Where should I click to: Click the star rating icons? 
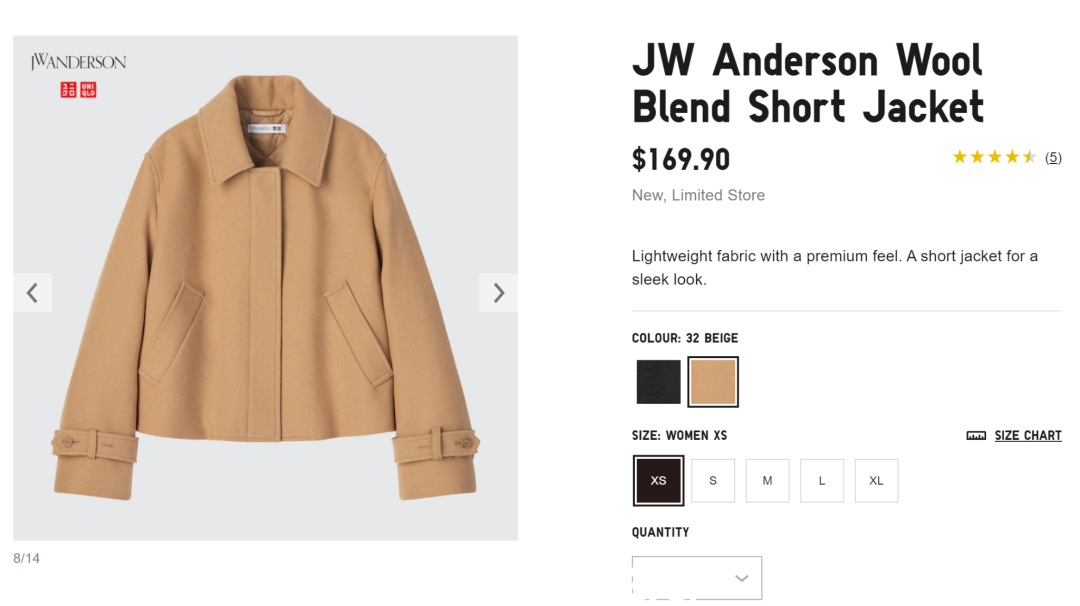995,157
